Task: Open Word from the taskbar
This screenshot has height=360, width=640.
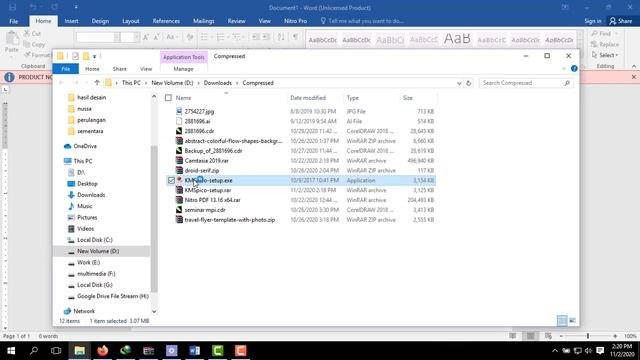Action: point(195,351)
